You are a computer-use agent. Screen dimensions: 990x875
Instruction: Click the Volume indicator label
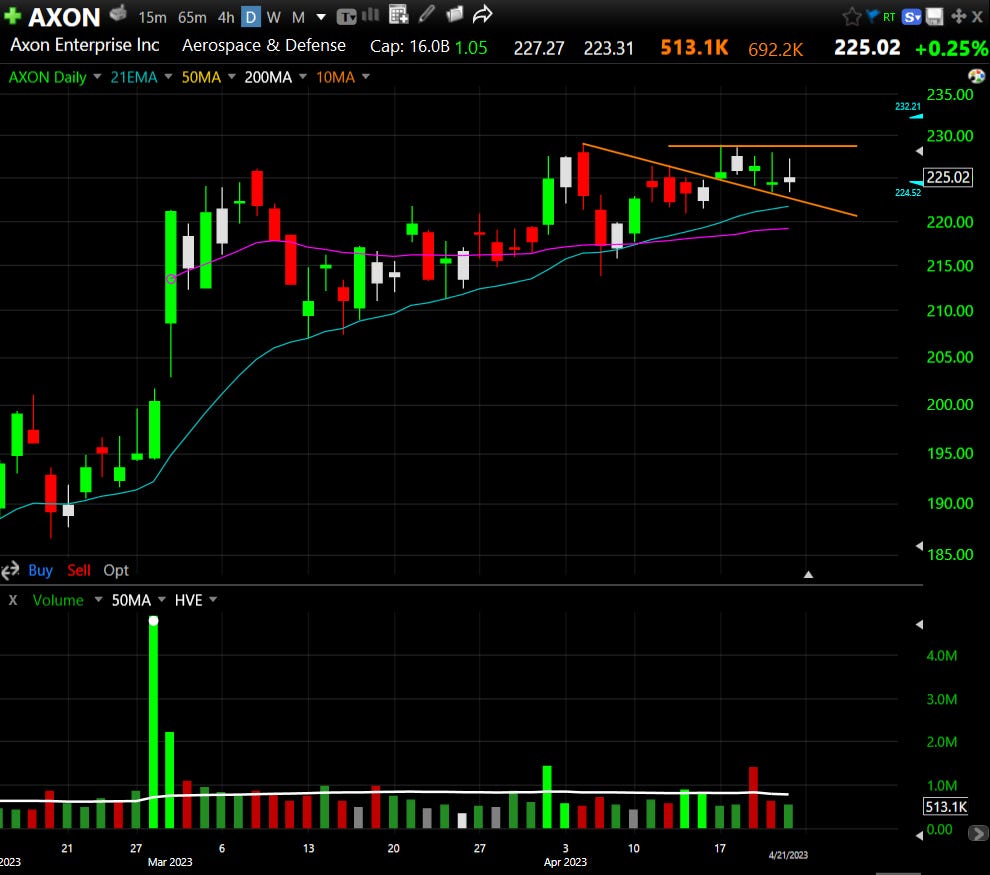(x=58, y=600)
